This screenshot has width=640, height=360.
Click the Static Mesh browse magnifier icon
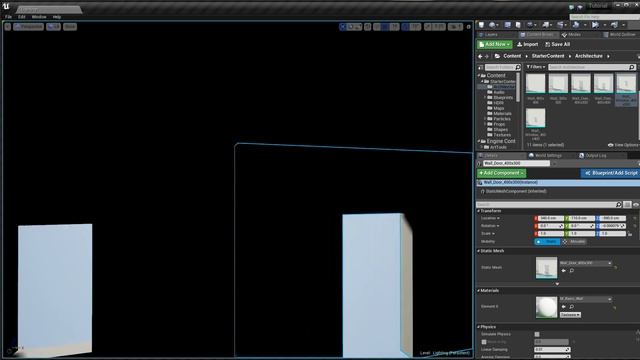(572, 271)
